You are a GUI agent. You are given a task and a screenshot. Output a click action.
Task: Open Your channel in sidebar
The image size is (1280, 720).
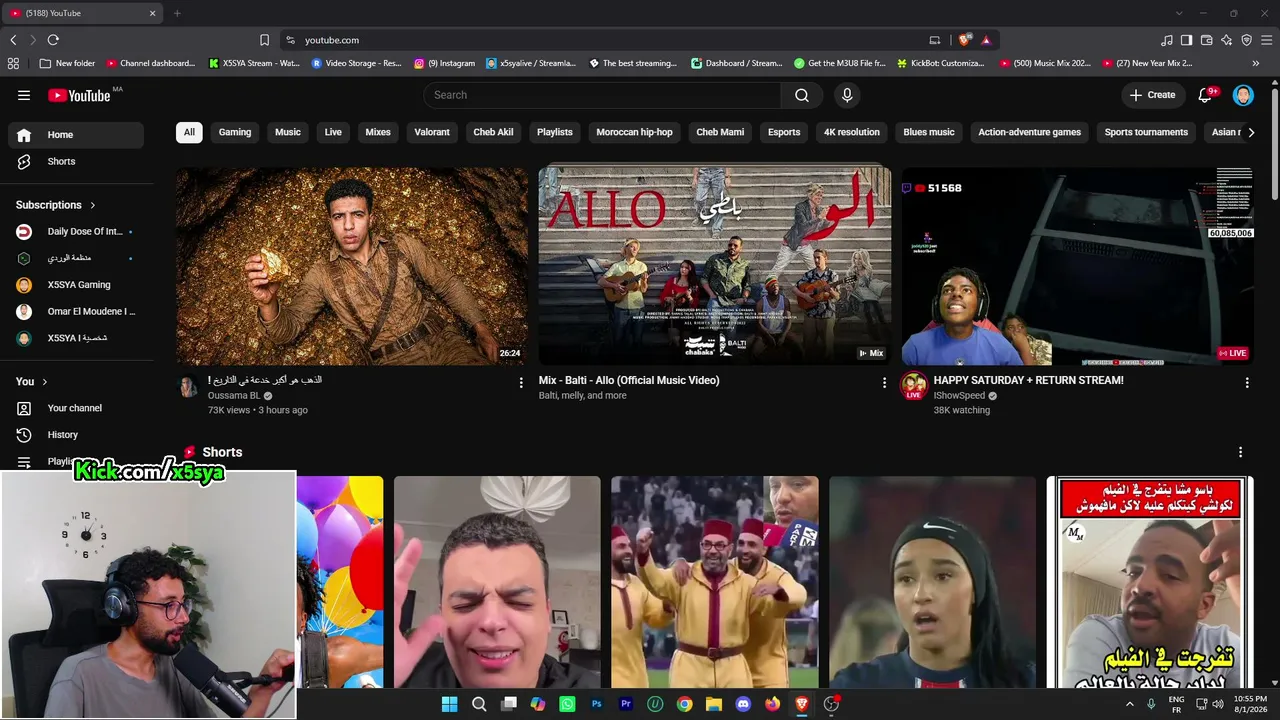[x=76, y=408]
